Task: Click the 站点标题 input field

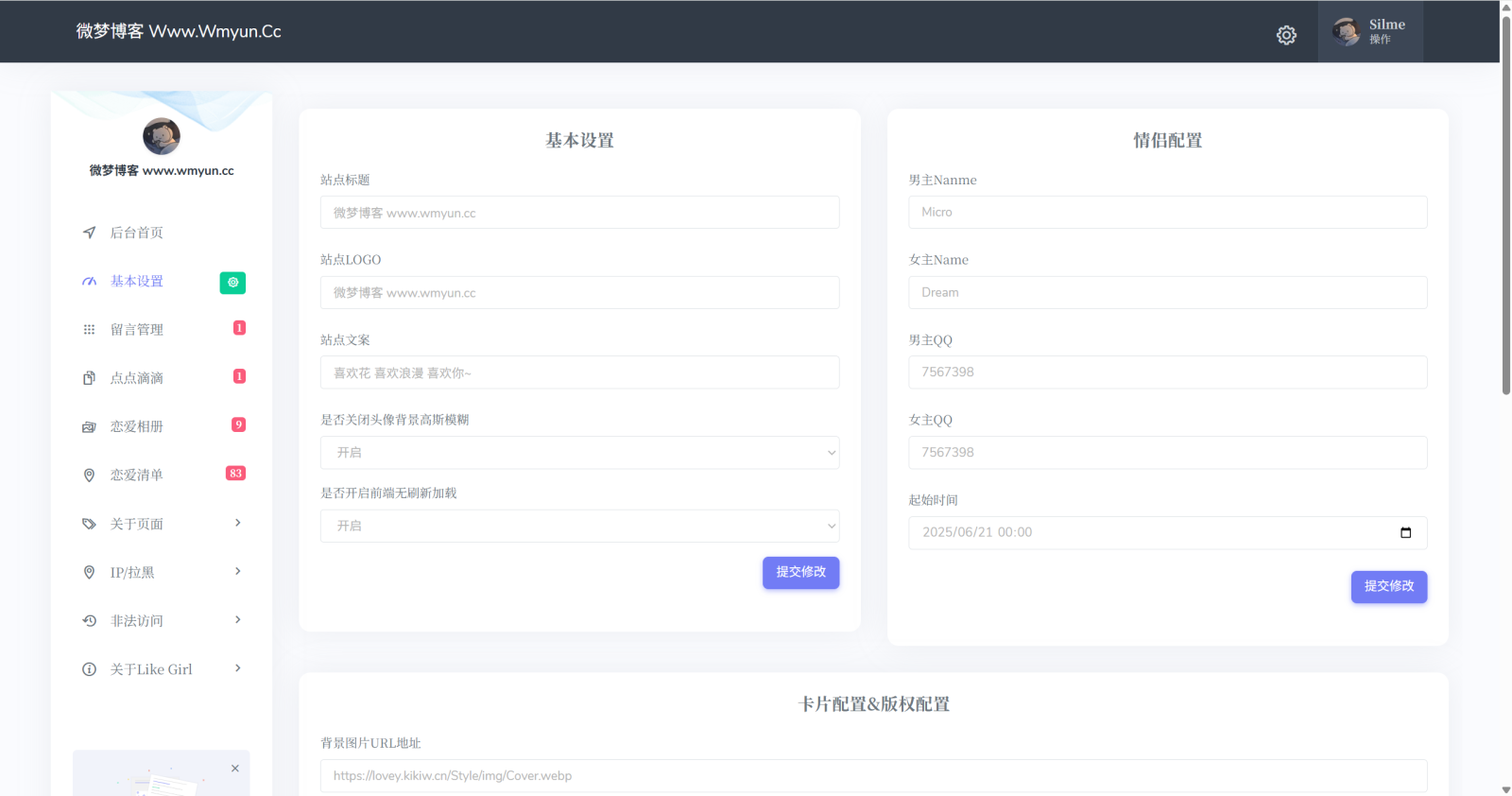Action: coord(579,213)
